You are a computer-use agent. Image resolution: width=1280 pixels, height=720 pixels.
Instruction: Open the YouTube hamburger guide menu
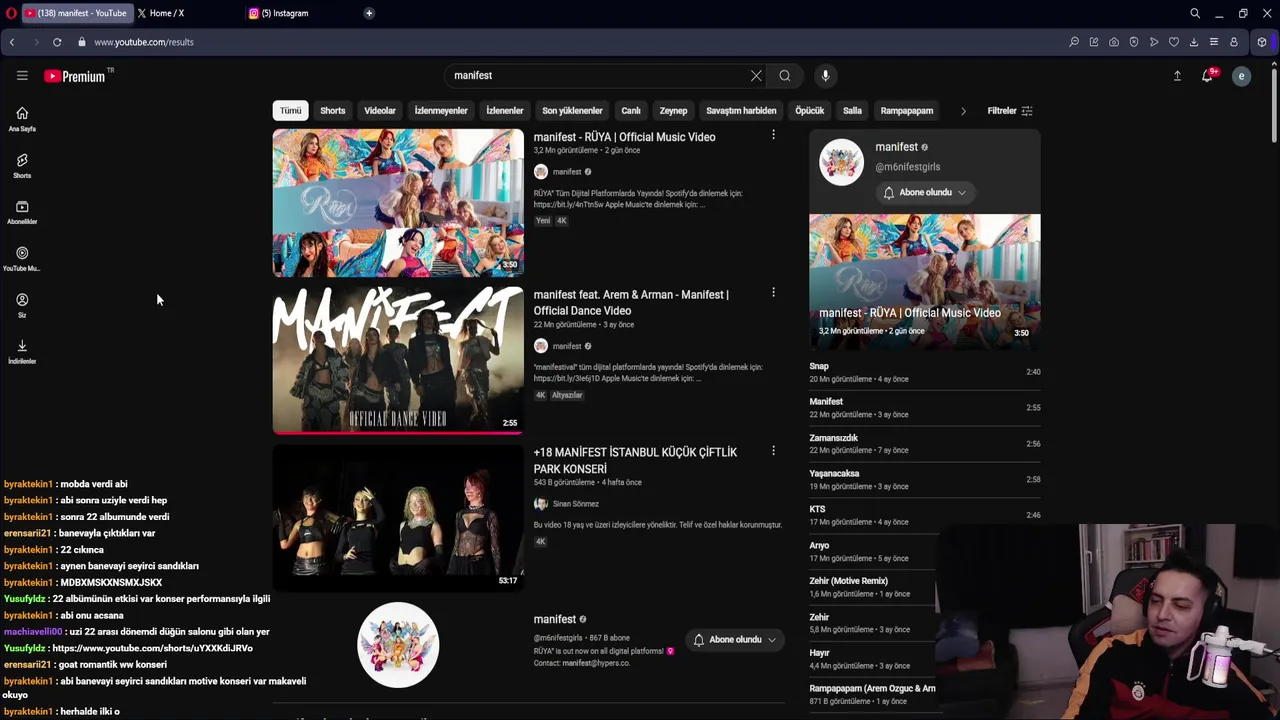(22, 76)
